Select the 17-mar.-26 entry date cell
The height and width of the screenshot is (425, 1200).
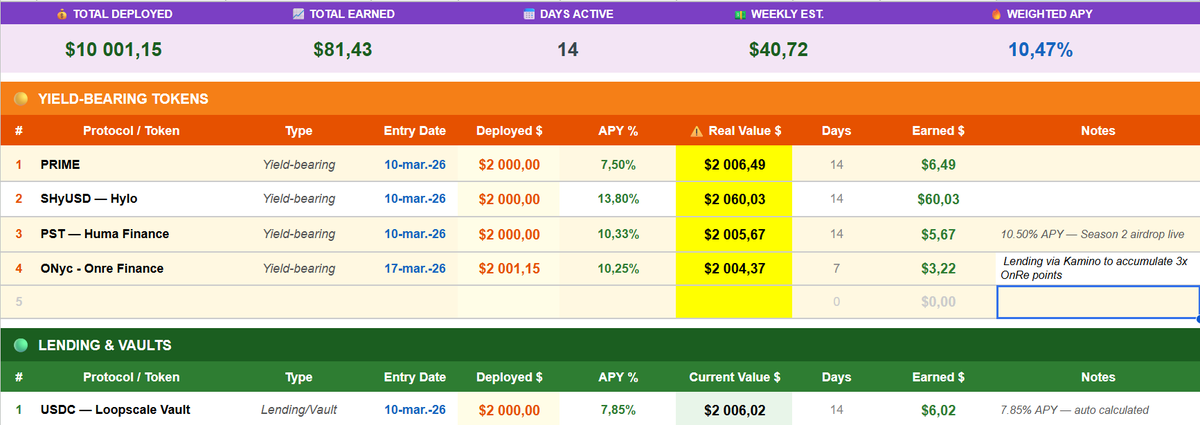tap(415, 268)
